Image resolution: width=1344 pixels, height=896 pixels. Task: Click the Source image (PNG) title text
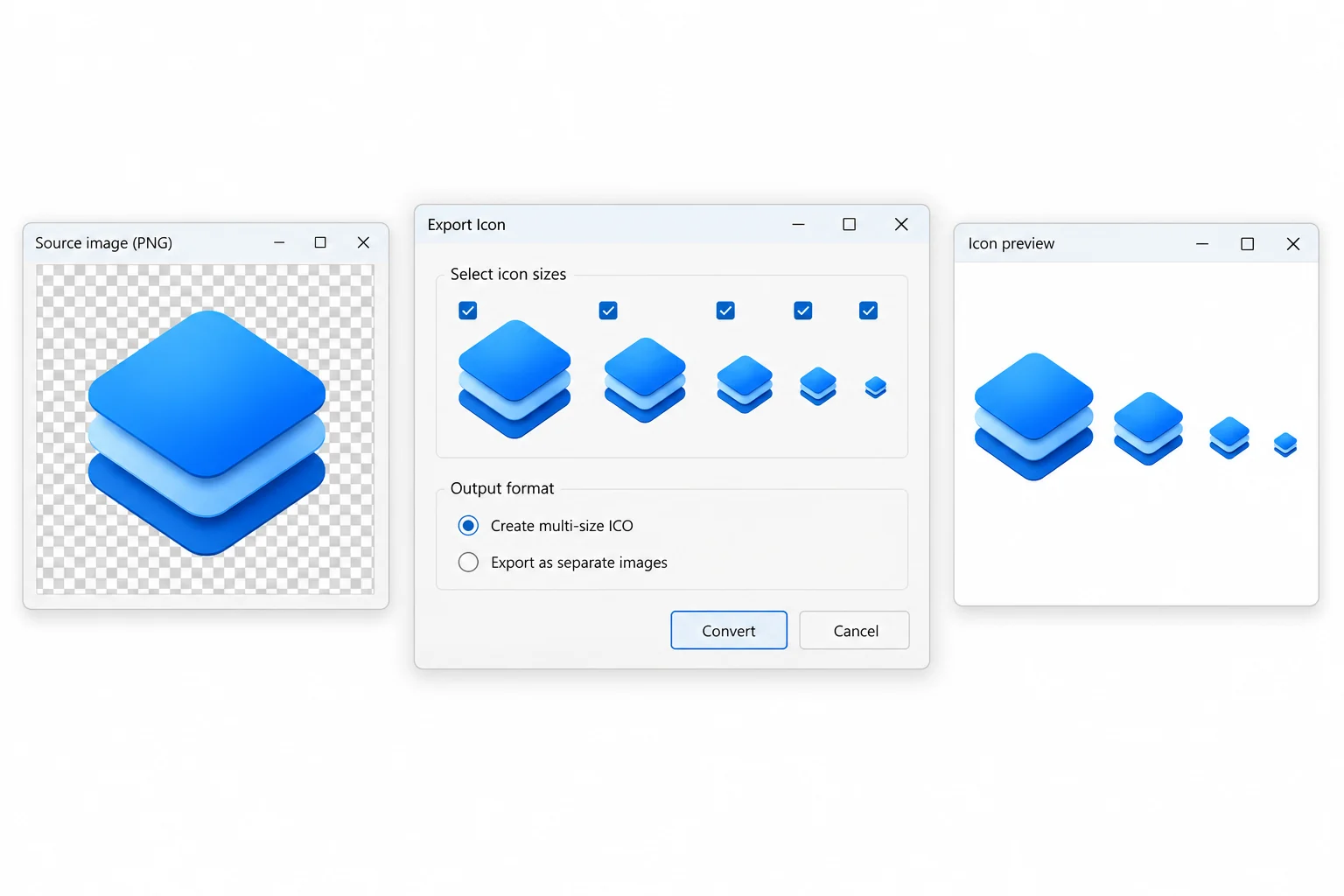(x=103, y=243)
